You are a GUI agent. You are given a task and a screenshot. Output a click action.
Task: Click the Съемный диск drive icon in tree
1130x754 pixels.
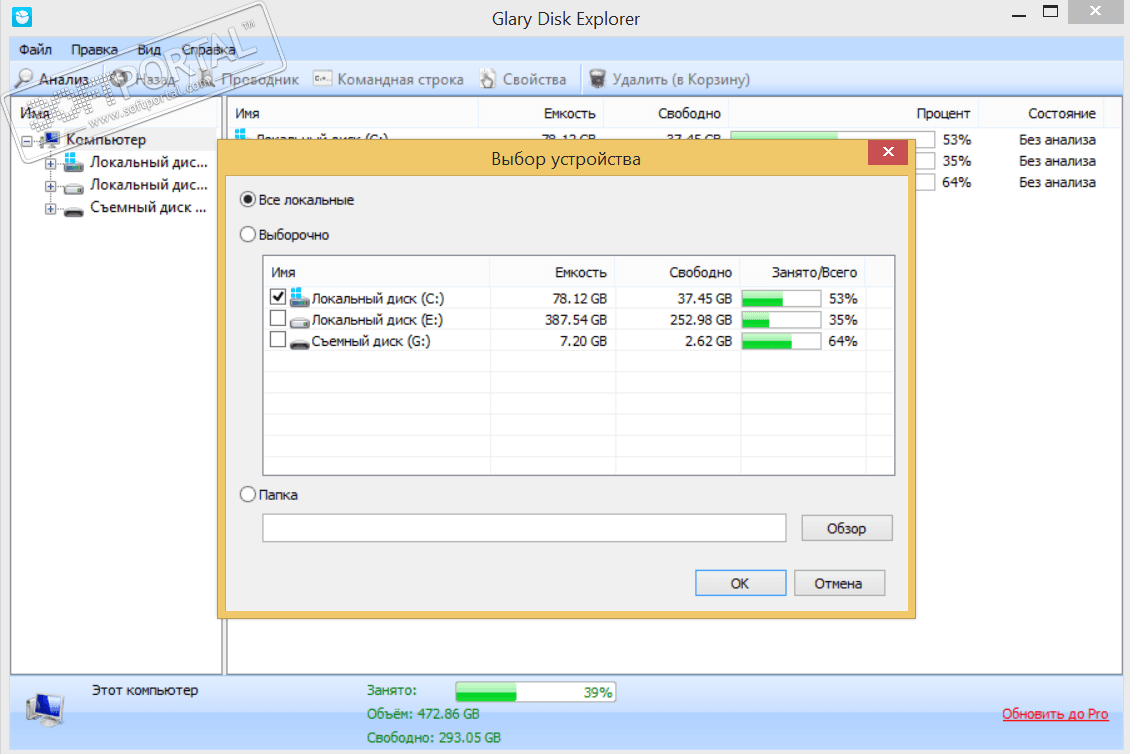coord(74,210)
